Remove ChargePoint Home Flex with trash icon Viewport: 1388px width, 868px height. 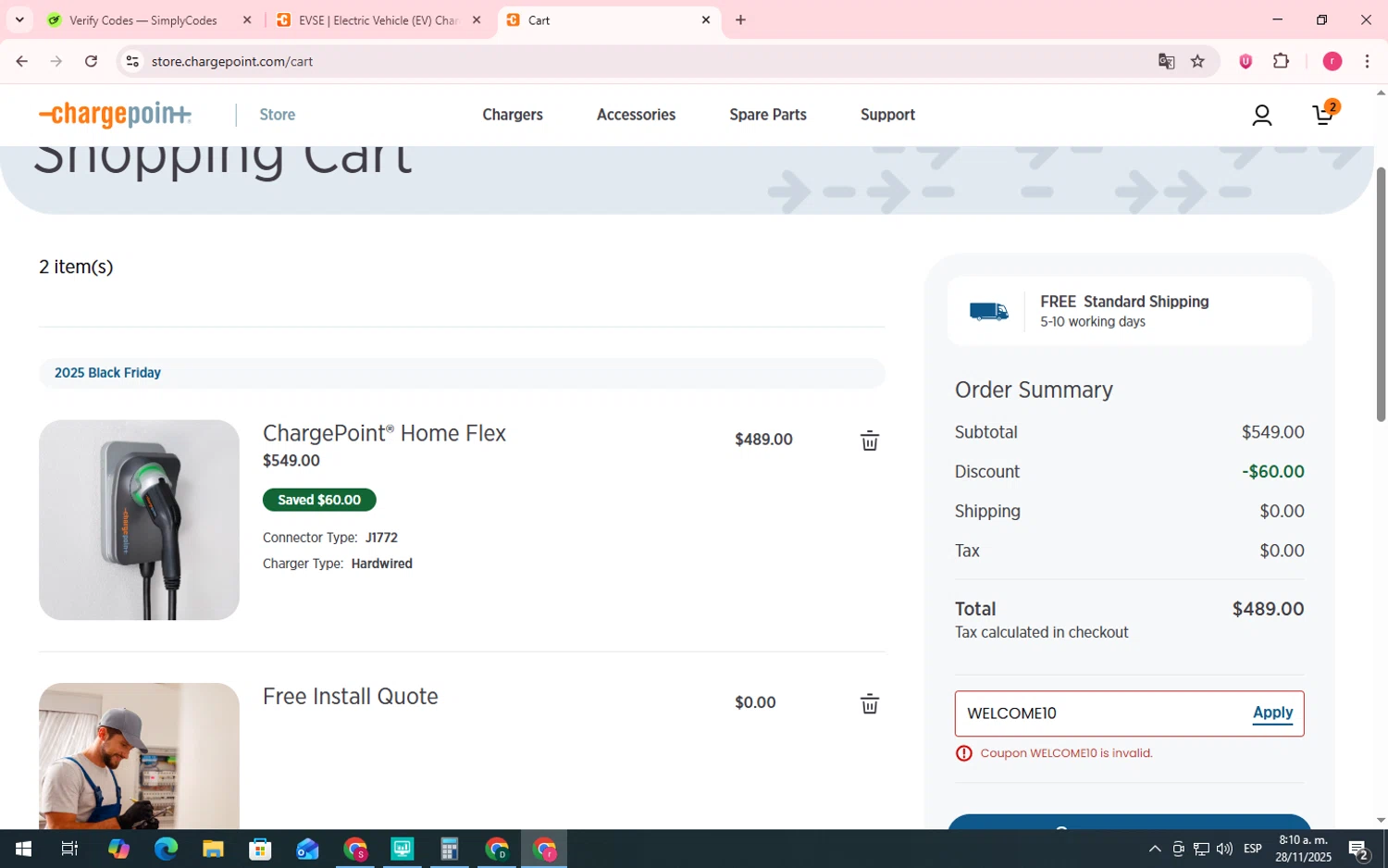(x=869, y=440)
